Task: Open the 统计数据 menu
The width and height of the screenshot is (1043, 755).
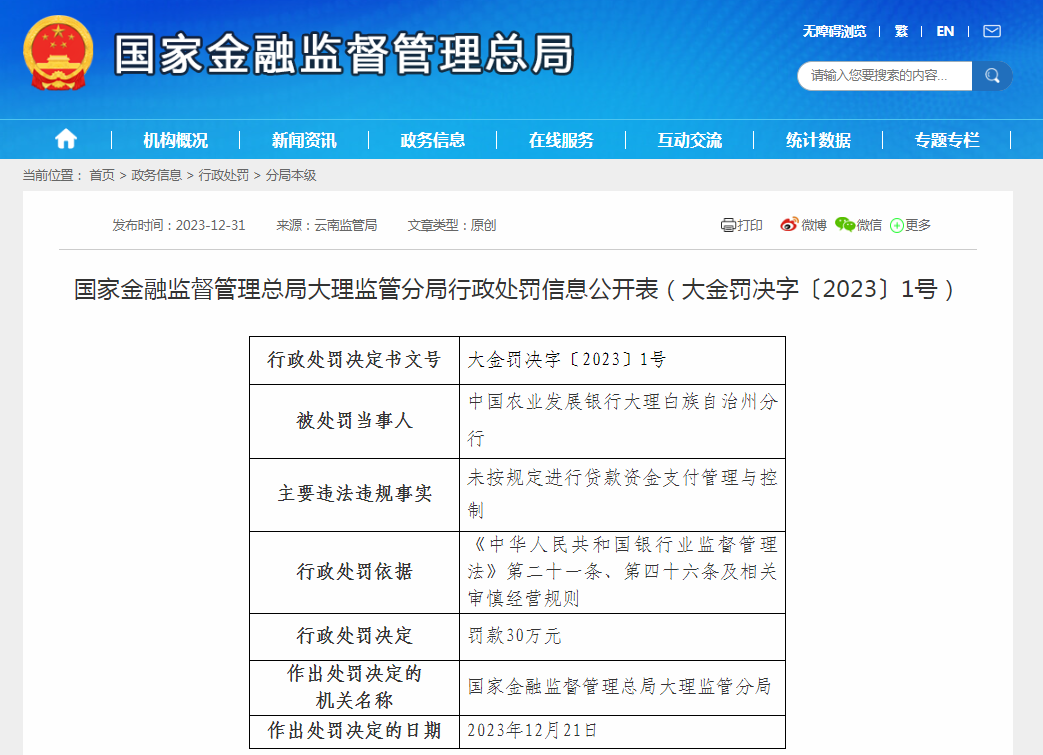Action: pyautogui.click(x=818, y=140)
